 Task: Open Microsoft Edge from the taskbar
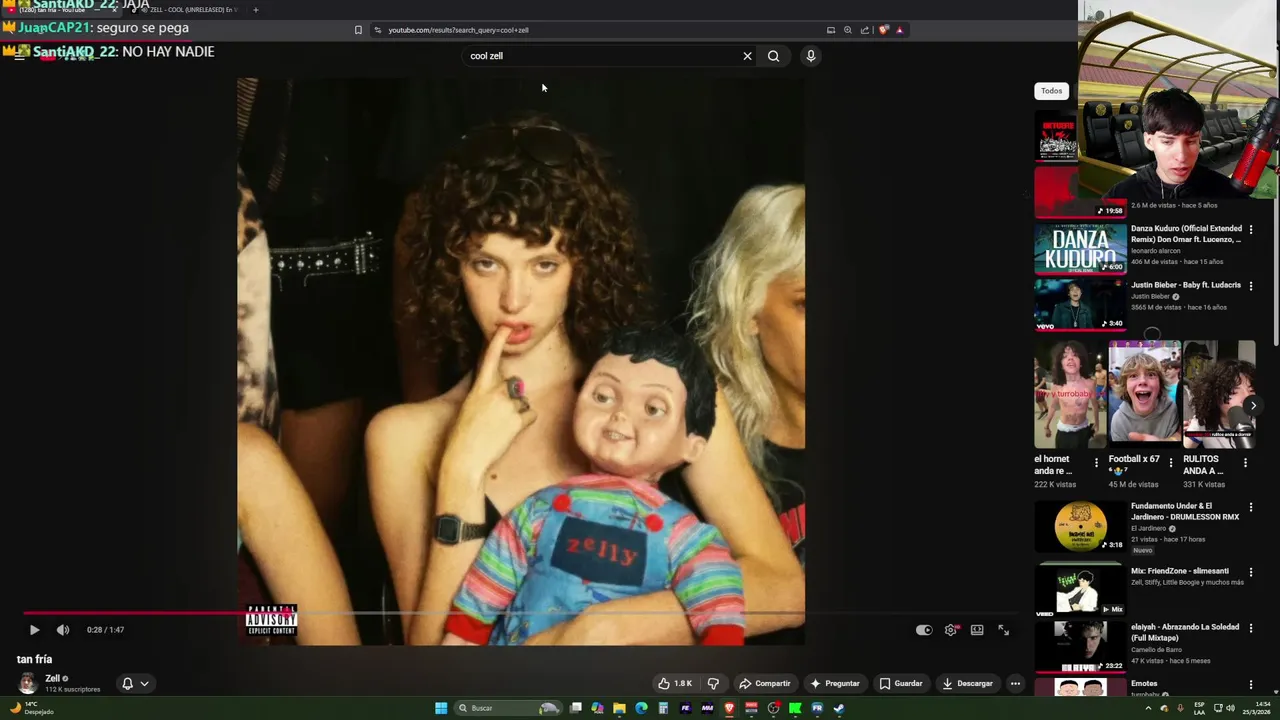(641, 708)
